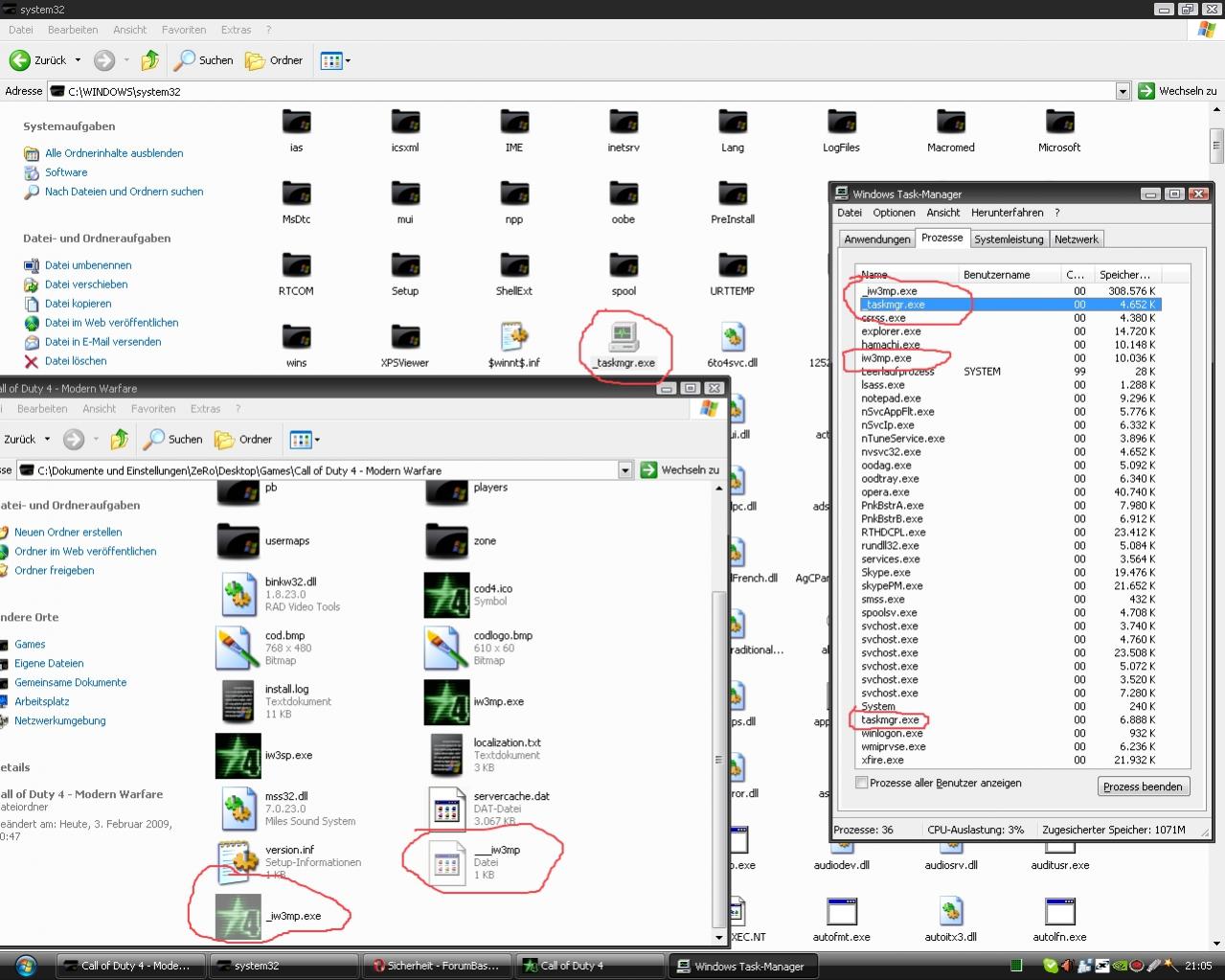Open the ias folder in system32

coord(296,123)
